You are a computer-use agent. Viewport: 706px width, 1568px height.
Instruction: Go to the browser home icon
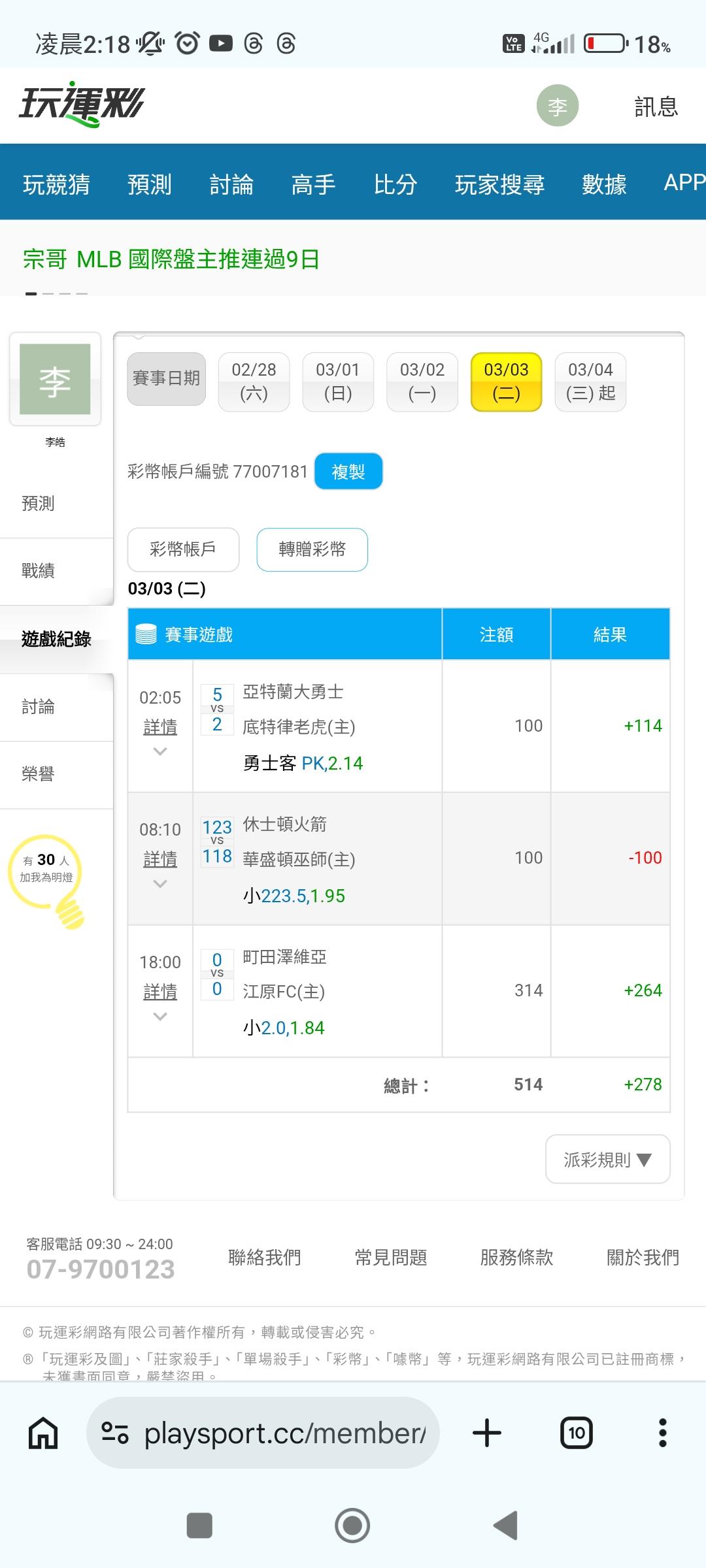pyautogui.click(x=43, y=1434)
